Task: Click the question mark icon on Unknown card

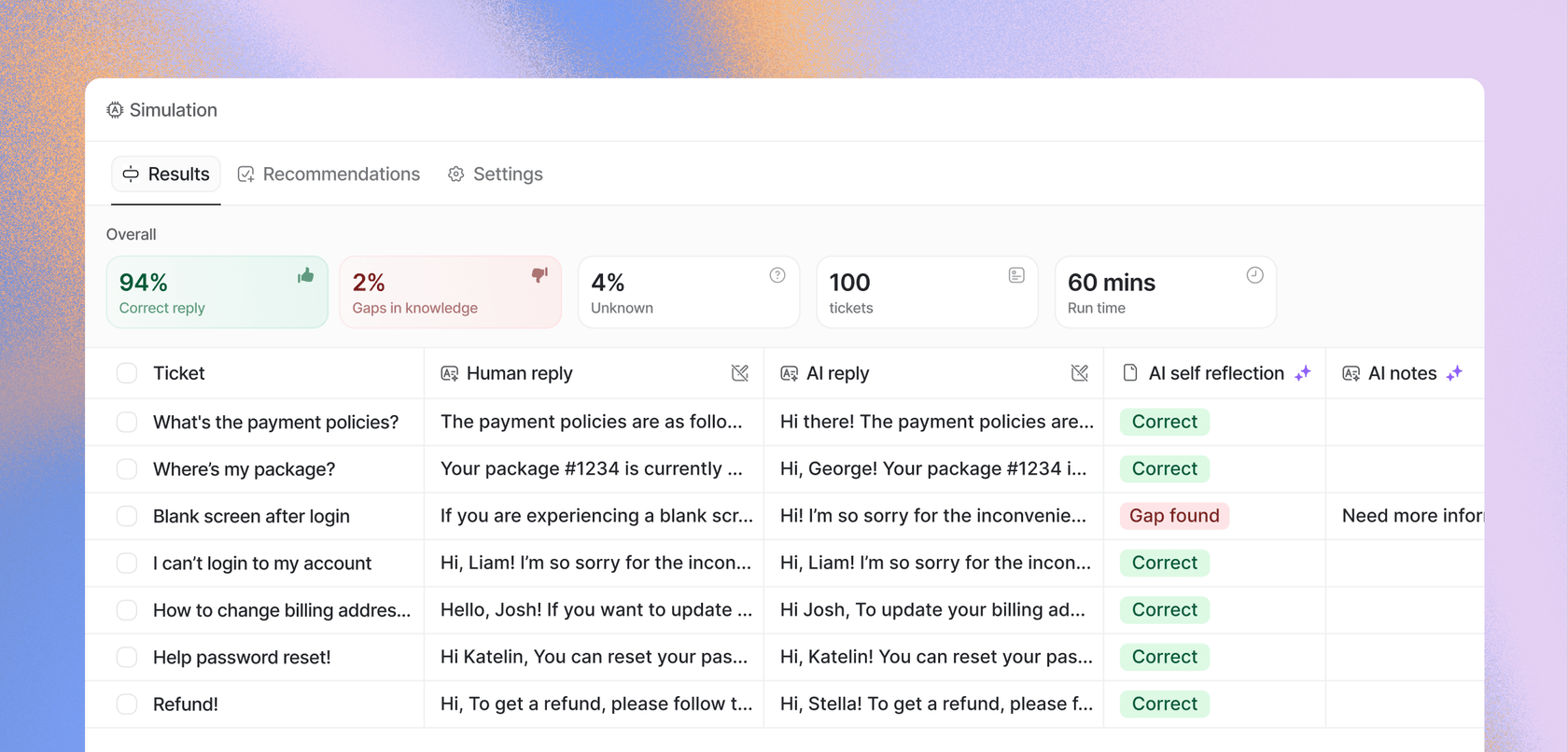Action: [777, 275]
